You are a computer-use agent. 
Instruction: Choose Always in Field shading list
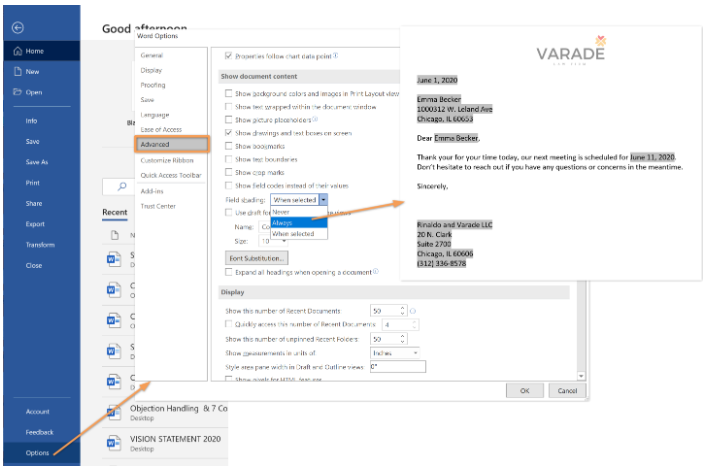click(299, 223)
